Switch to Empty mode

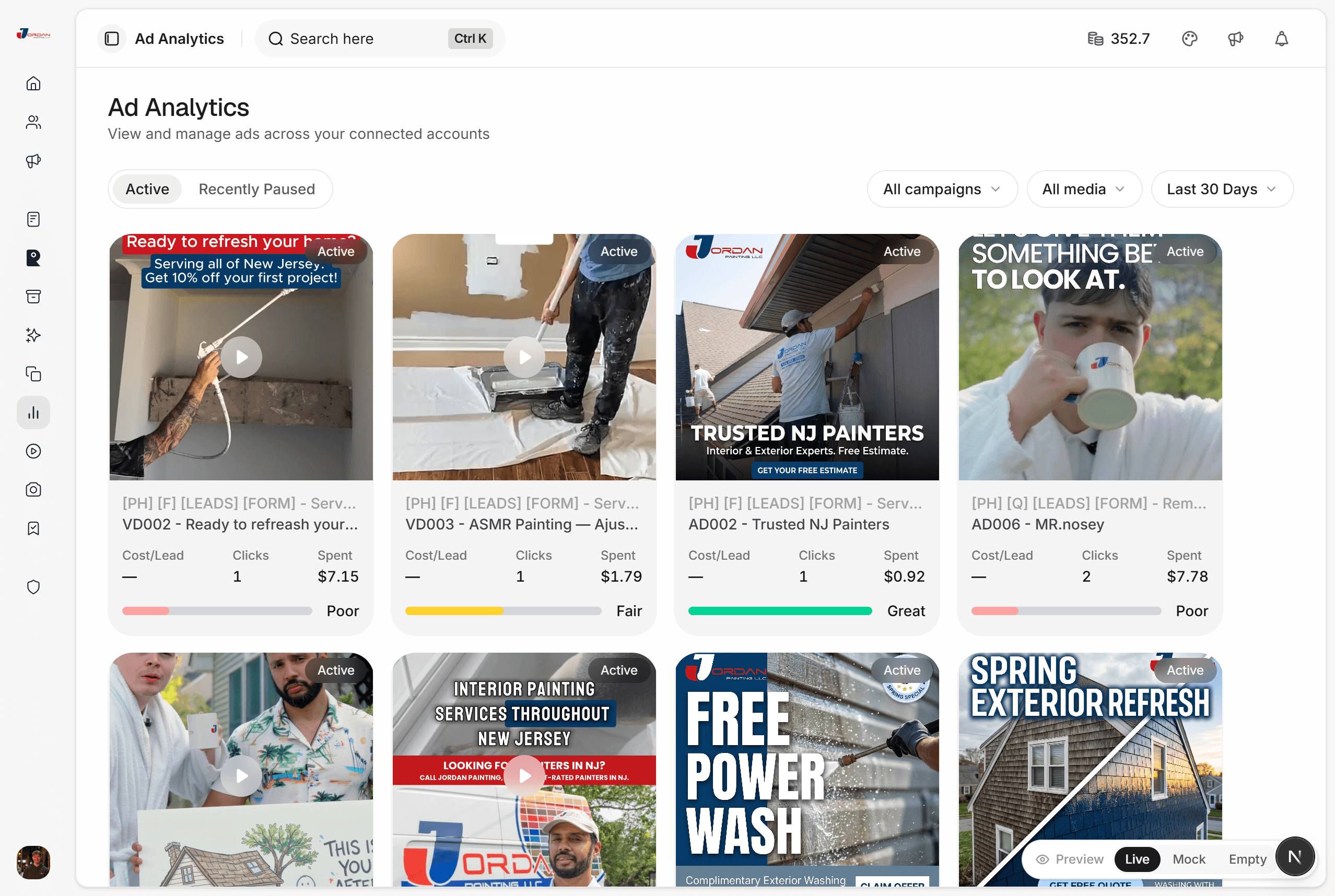(1248, 859)
